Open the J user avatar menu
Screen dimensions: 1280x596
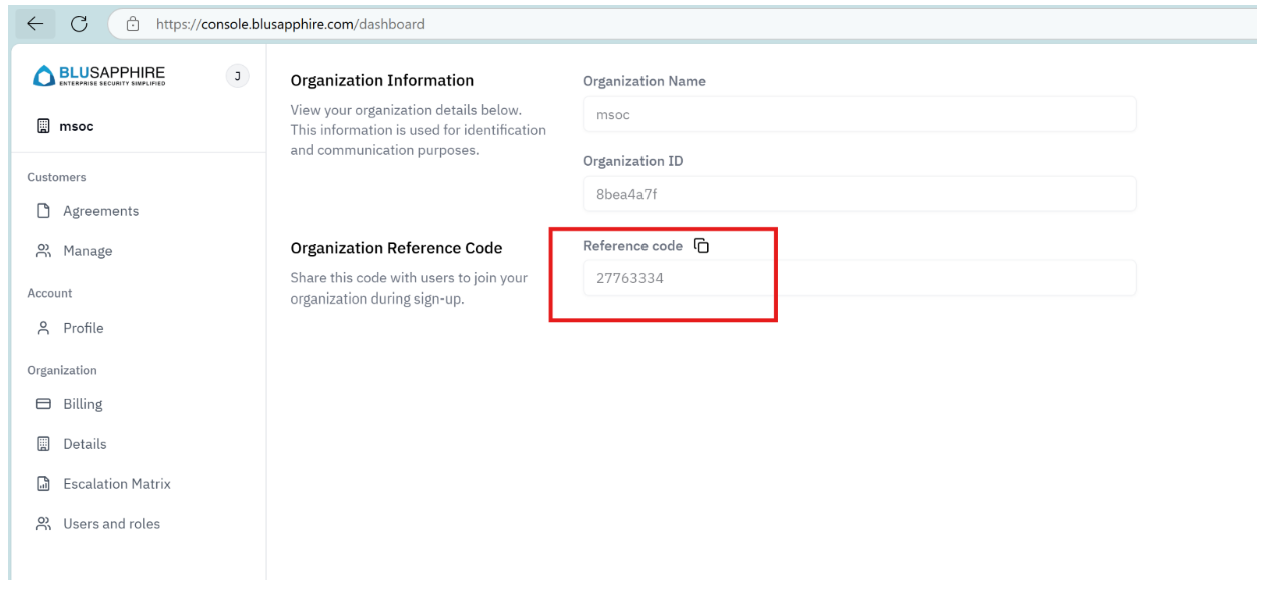pos(237,76)
